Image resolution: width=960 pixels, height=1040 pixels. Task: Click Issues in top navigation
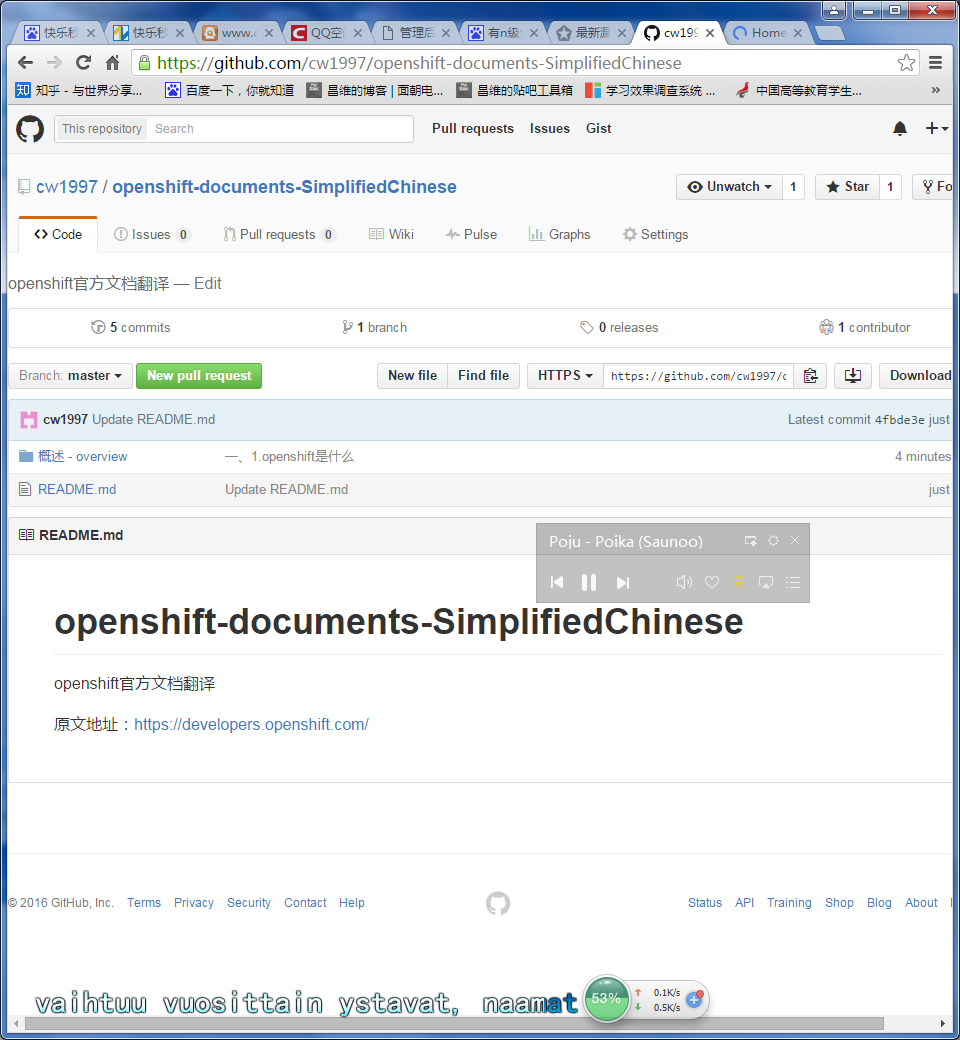[x=549, y=129]
